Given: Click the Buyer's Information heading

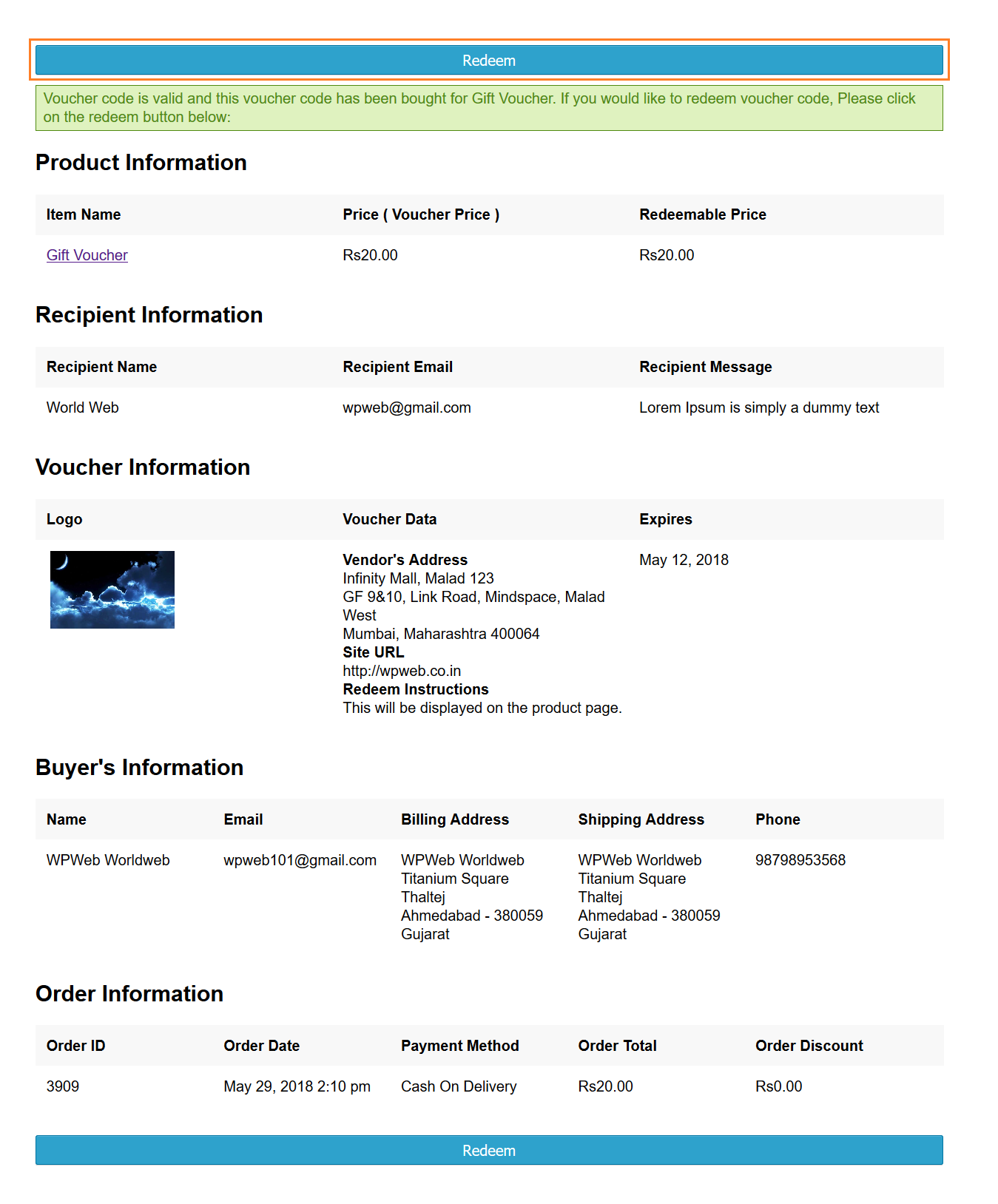Looking at the screenshot, I should tap(140, 768).
